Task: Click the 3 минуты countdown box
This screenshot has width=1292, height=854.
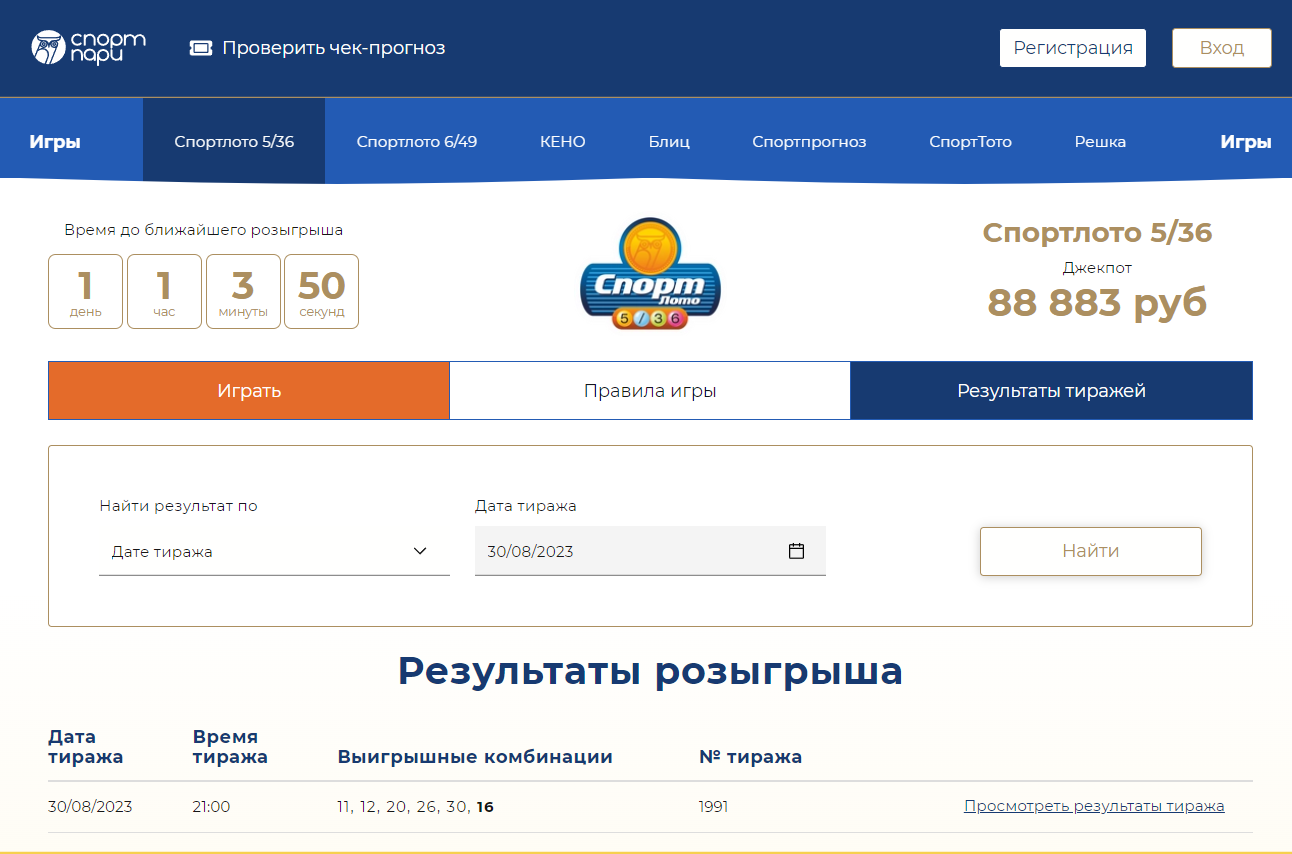Action: pyautogui.click(x=243, y=291)
